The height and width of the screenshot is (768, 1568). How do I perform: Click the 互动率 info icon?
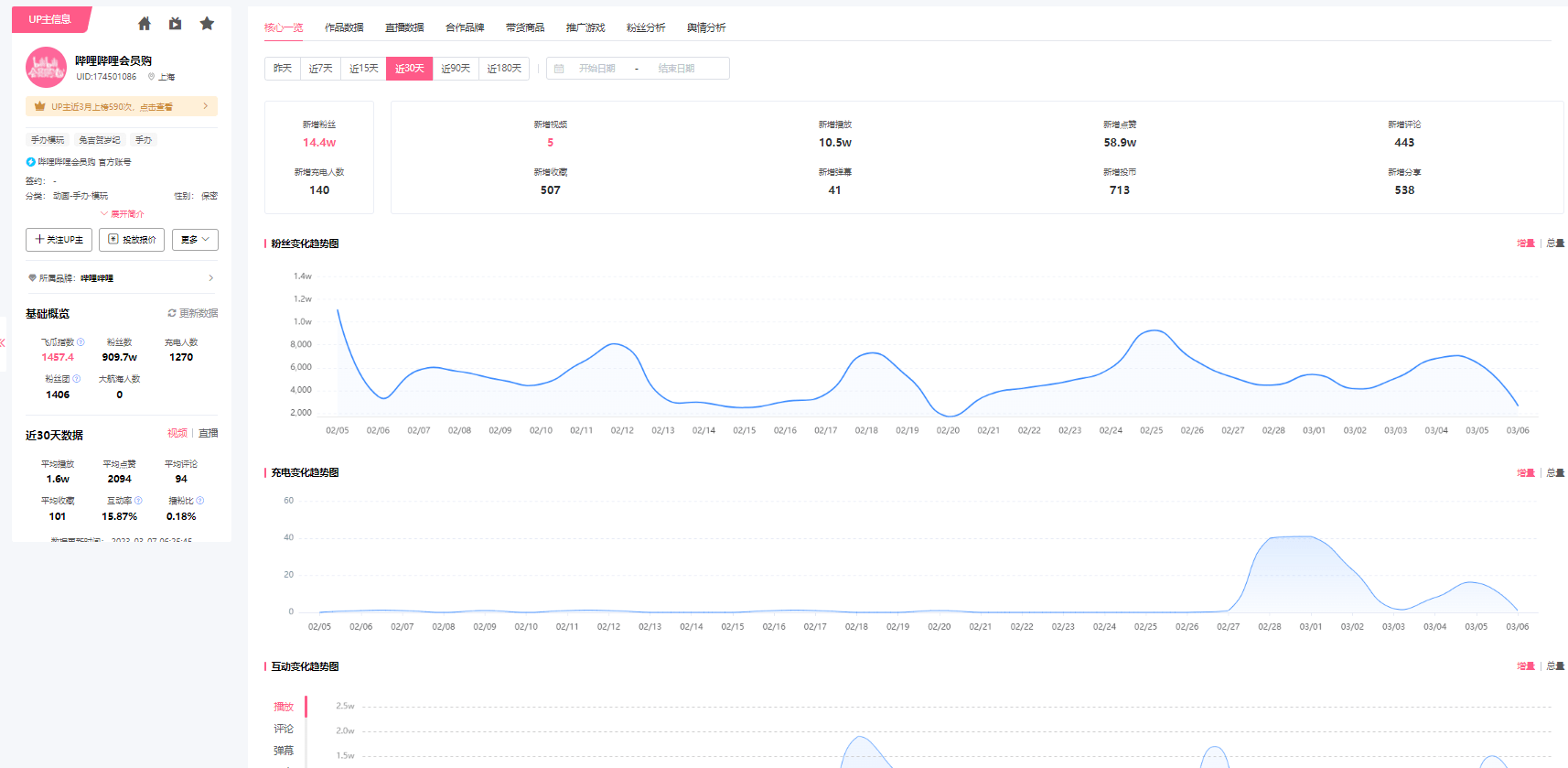click(x=138, y=501)
